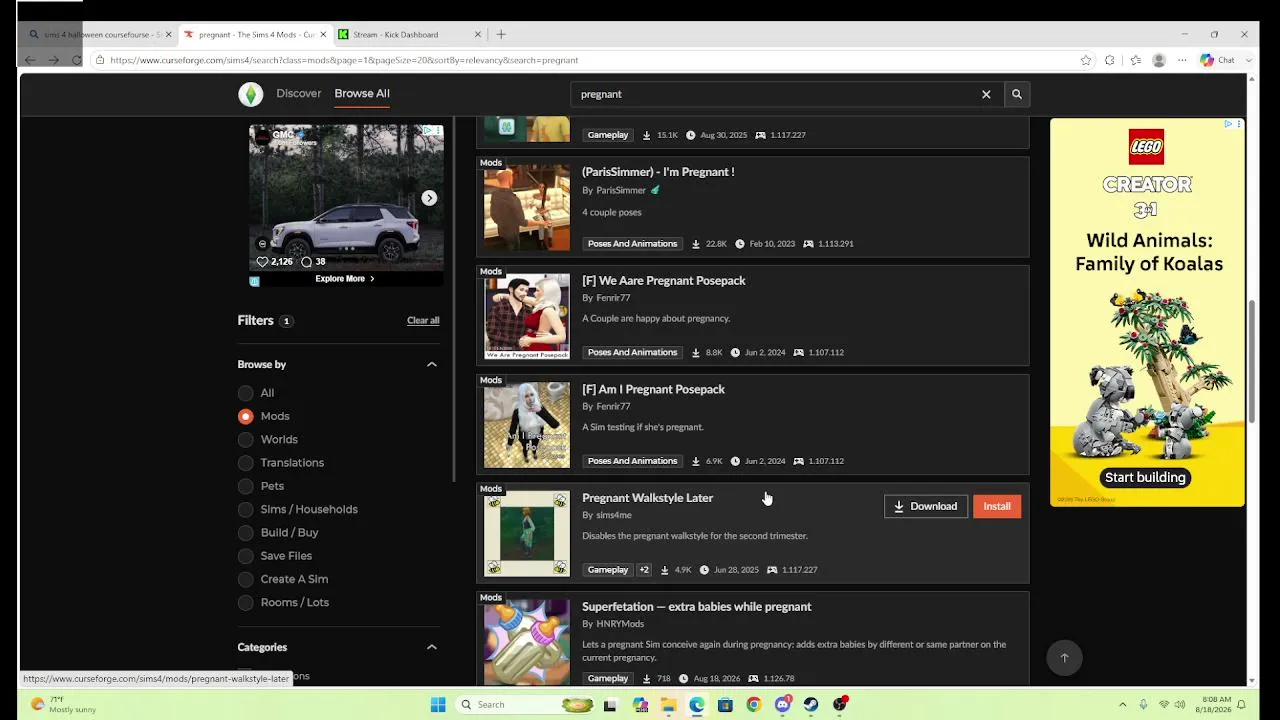Clear the search box with the X icon
This screenshot has width=1280, height=720.
point(986,94)
